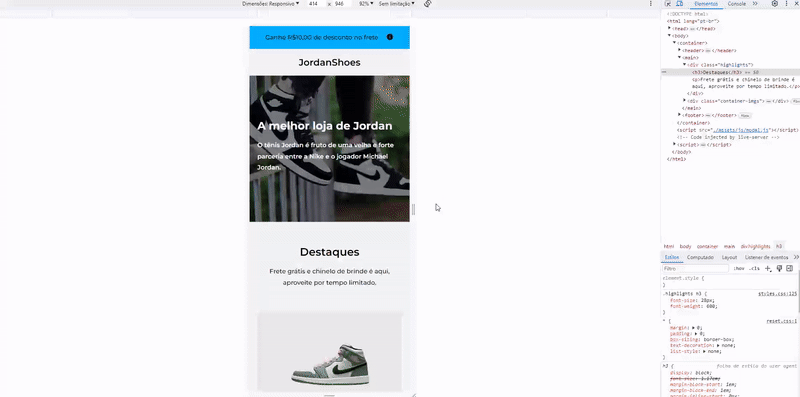Viewport: 800px width, 397px height.
Task: Open the Dimensões Responsivo dropdown
Action: 270,4
